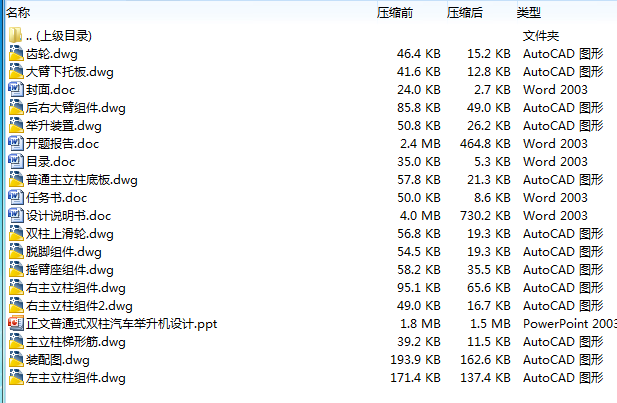The image size is (617, 403).
Task: Select the 双柱上滑轮.dwg file icon
Action: 16,233
